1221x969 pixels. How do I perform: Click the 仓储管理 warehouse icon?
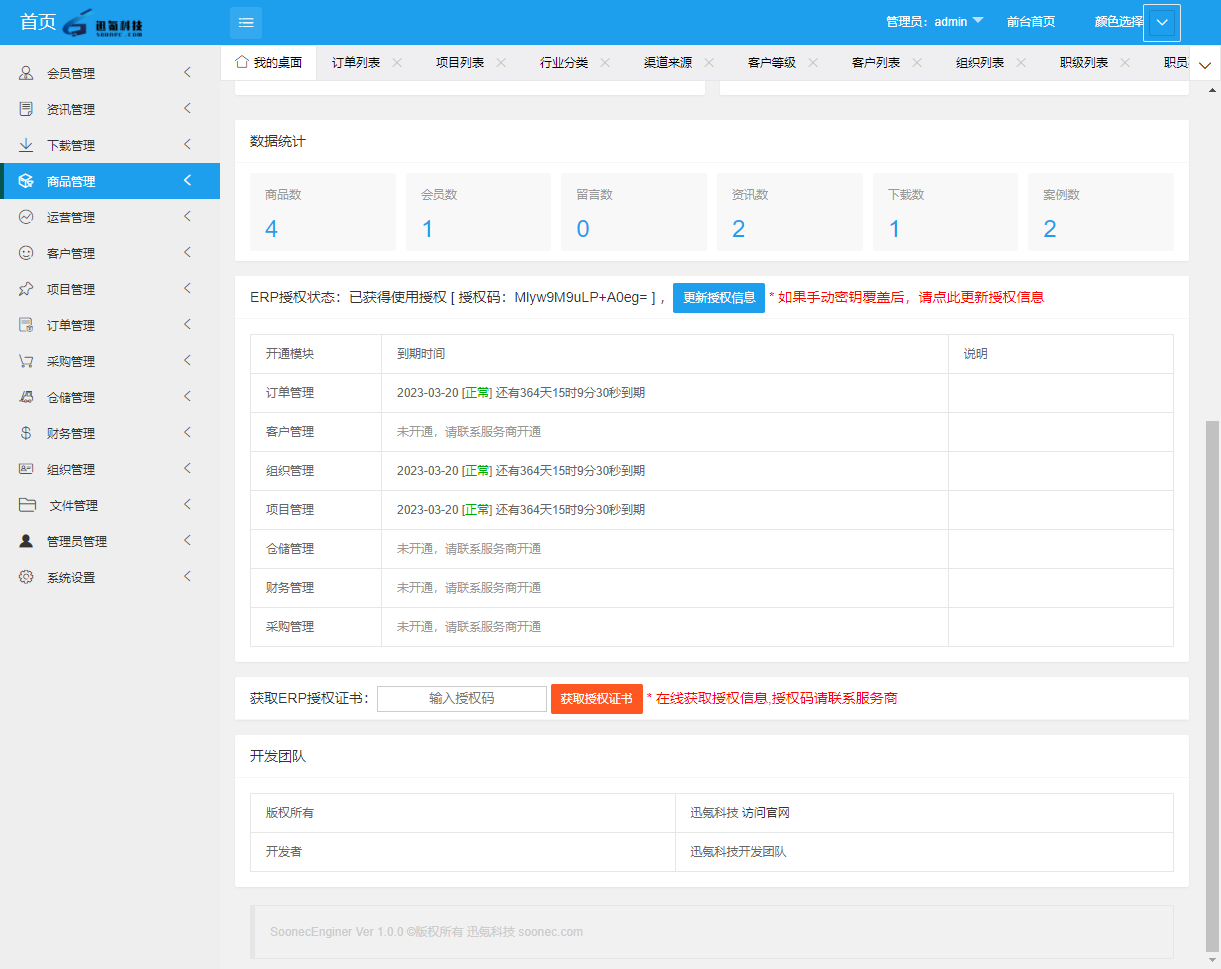[26, 397]
